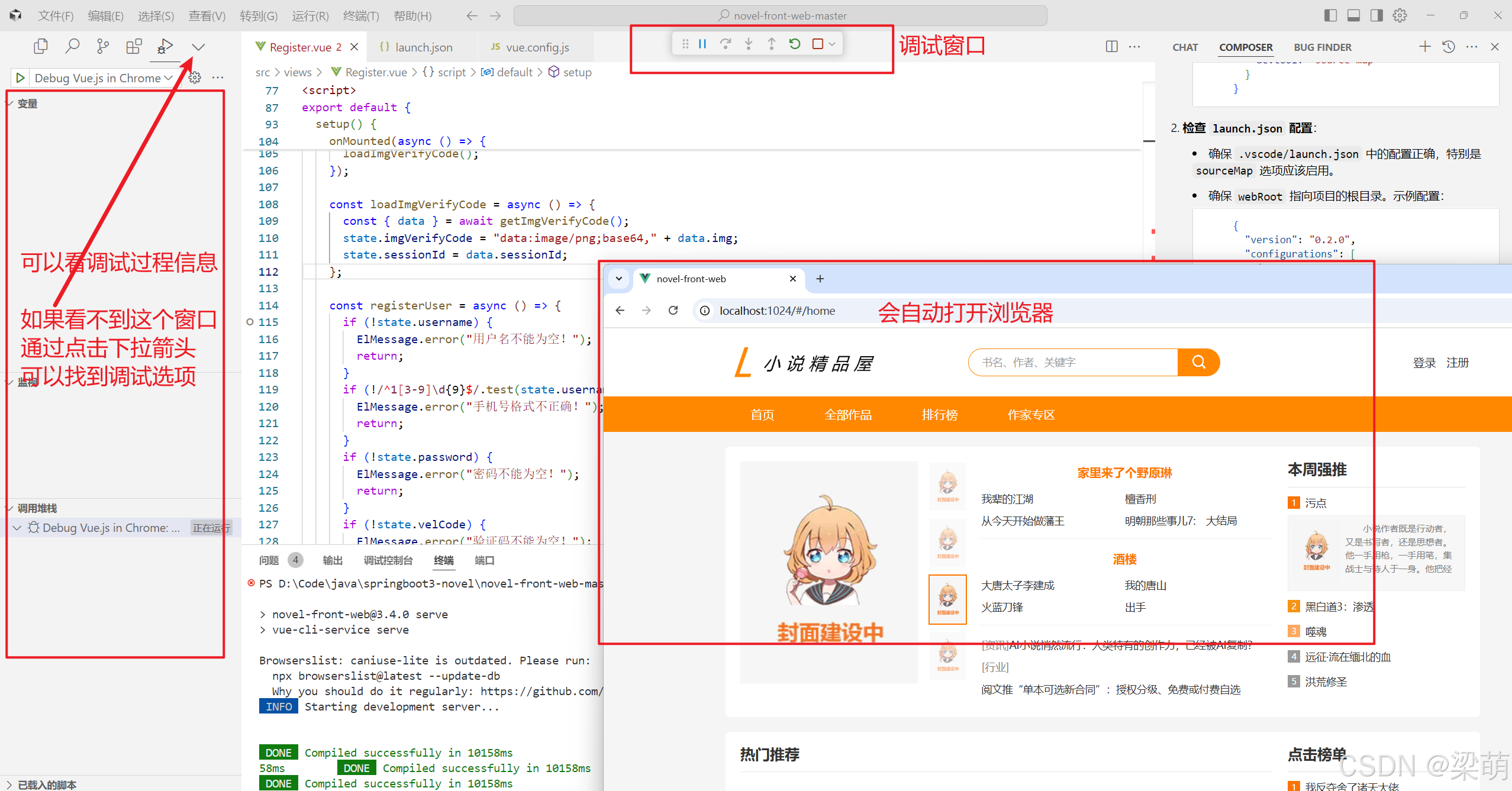This screenshot has height=791, width=1512.
Task: Open the Source Control view
Action: [103, 46]
